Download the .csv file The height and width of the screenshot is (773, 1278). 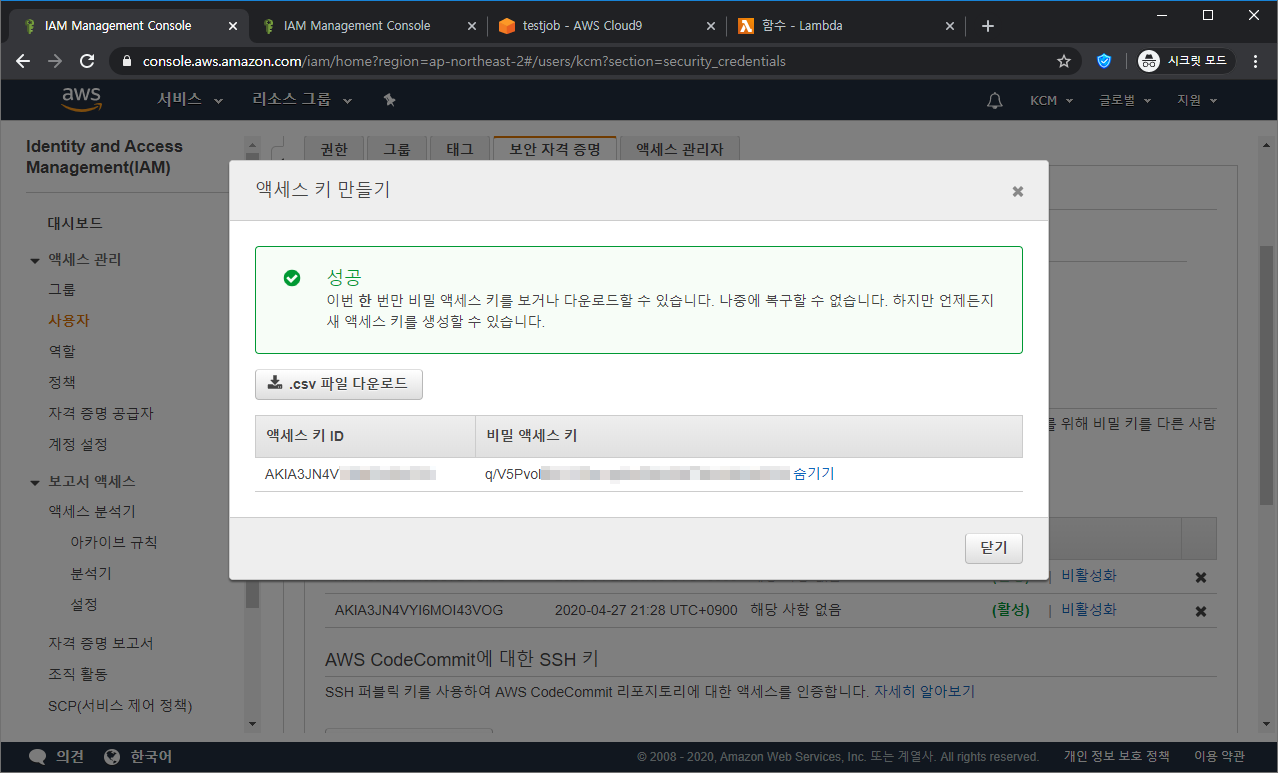[339, 384]
